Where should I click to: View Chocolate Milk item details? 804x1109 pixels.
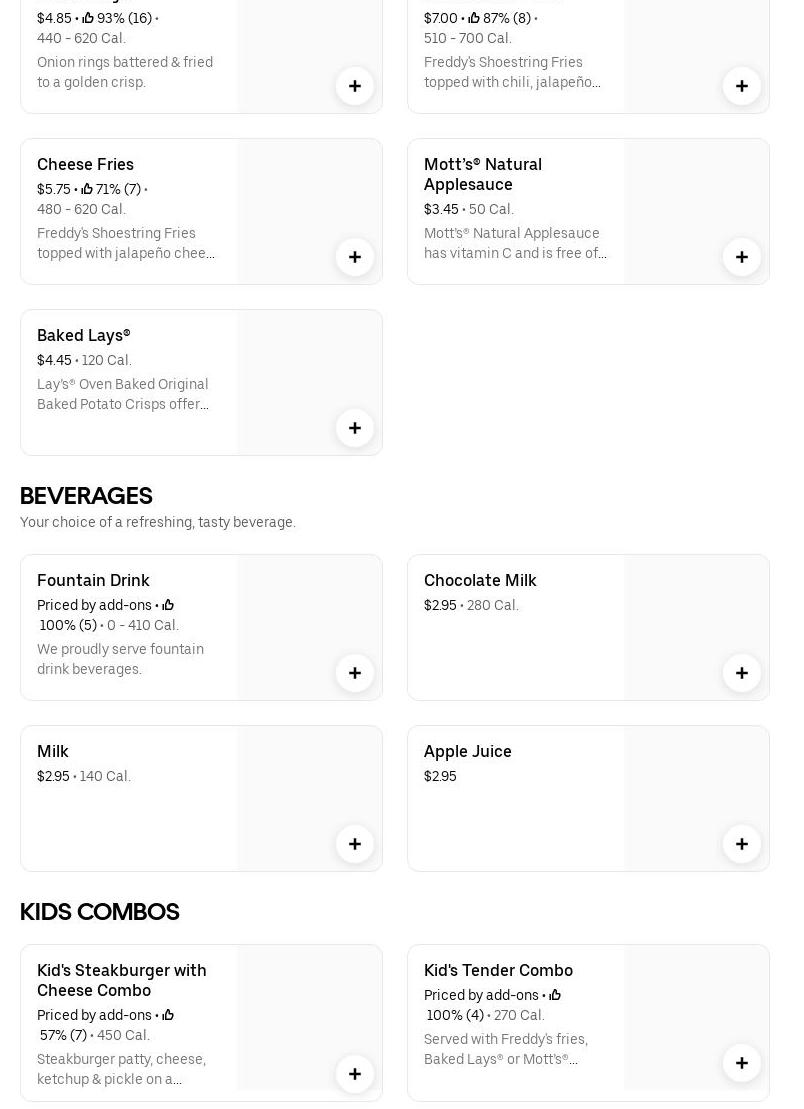coord(480,580)
